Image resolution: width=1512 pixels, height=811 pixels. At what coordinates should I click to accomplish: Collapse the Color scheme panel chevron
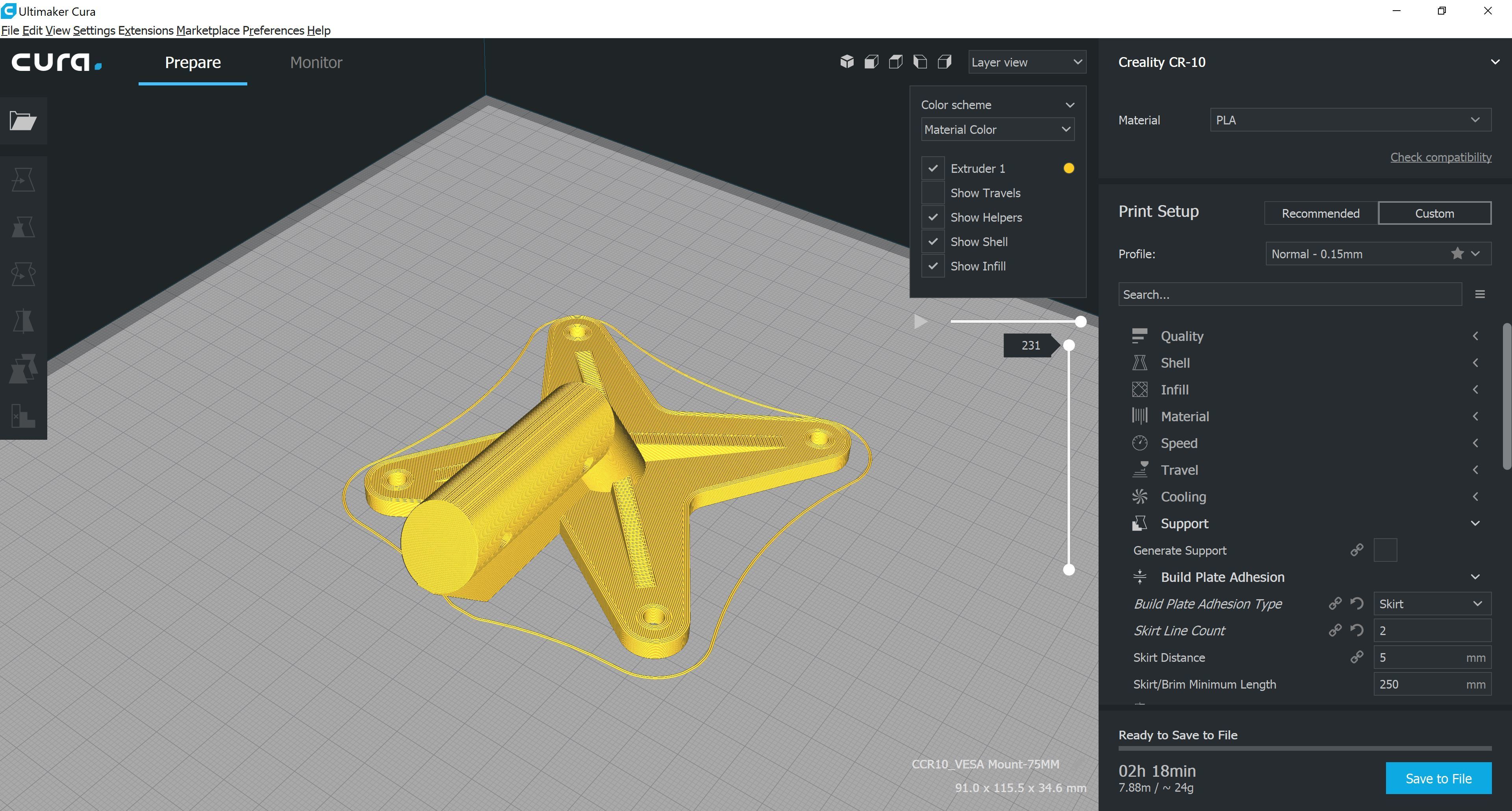tap(1069, 105)
